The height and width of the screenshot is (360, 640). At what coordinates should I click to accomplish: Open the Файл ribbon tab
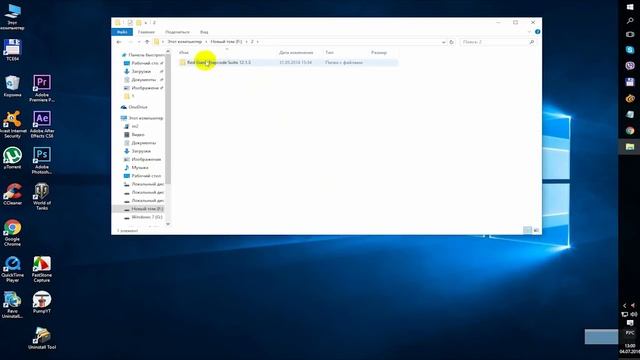click(x=122, y=32)
